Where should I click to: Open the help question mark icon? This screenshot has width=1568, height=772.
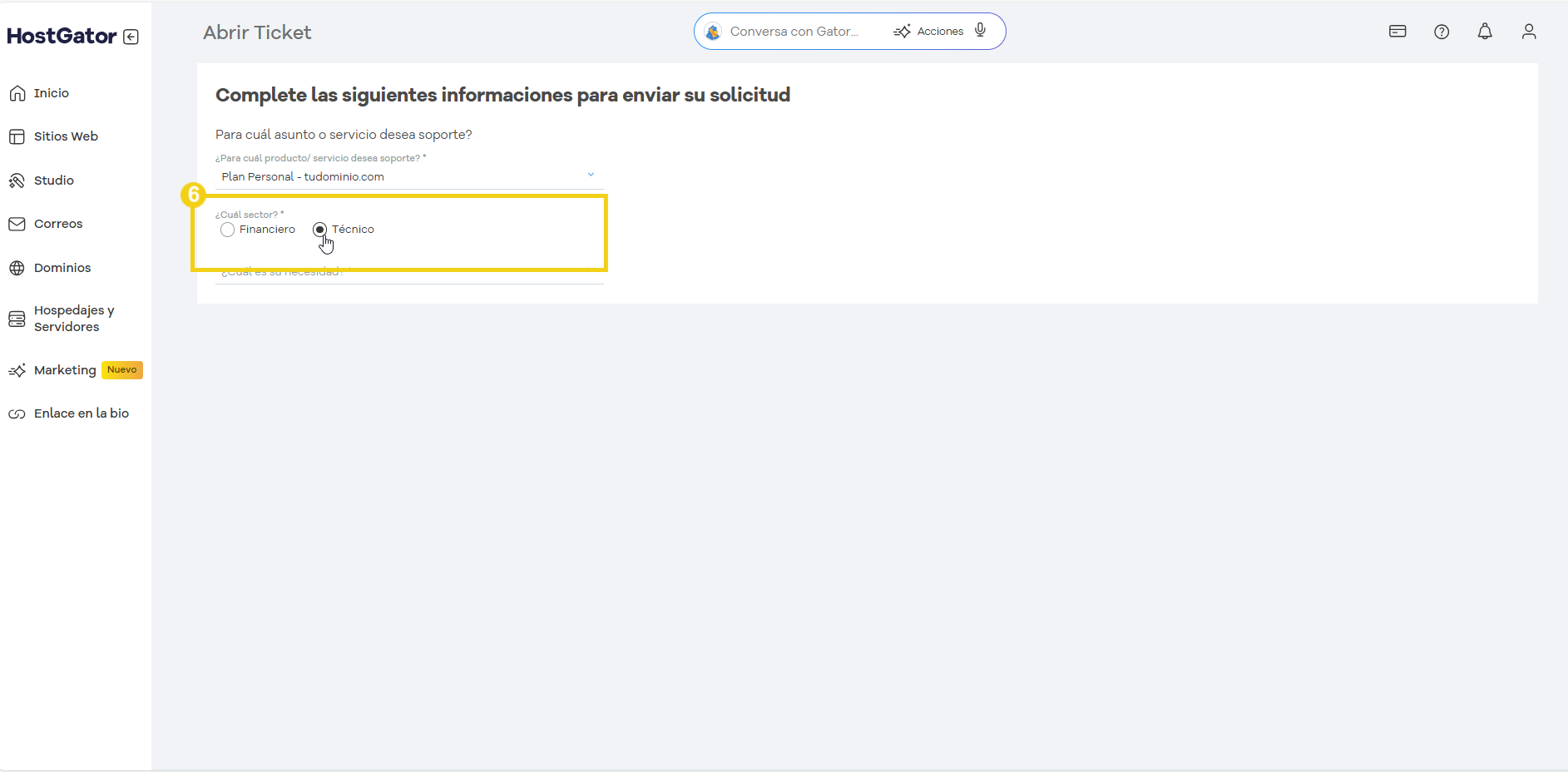click(1442, 31)
